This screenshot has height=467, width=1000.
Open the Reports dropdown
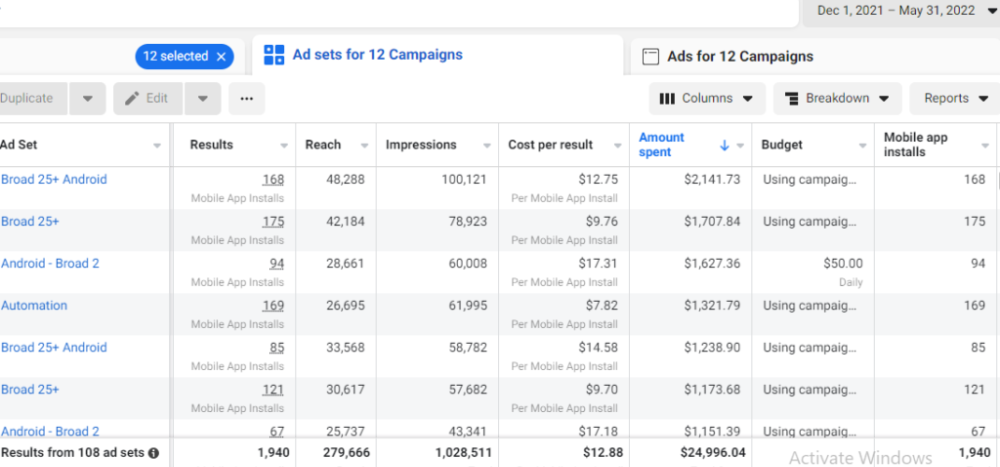coord(955,98)
